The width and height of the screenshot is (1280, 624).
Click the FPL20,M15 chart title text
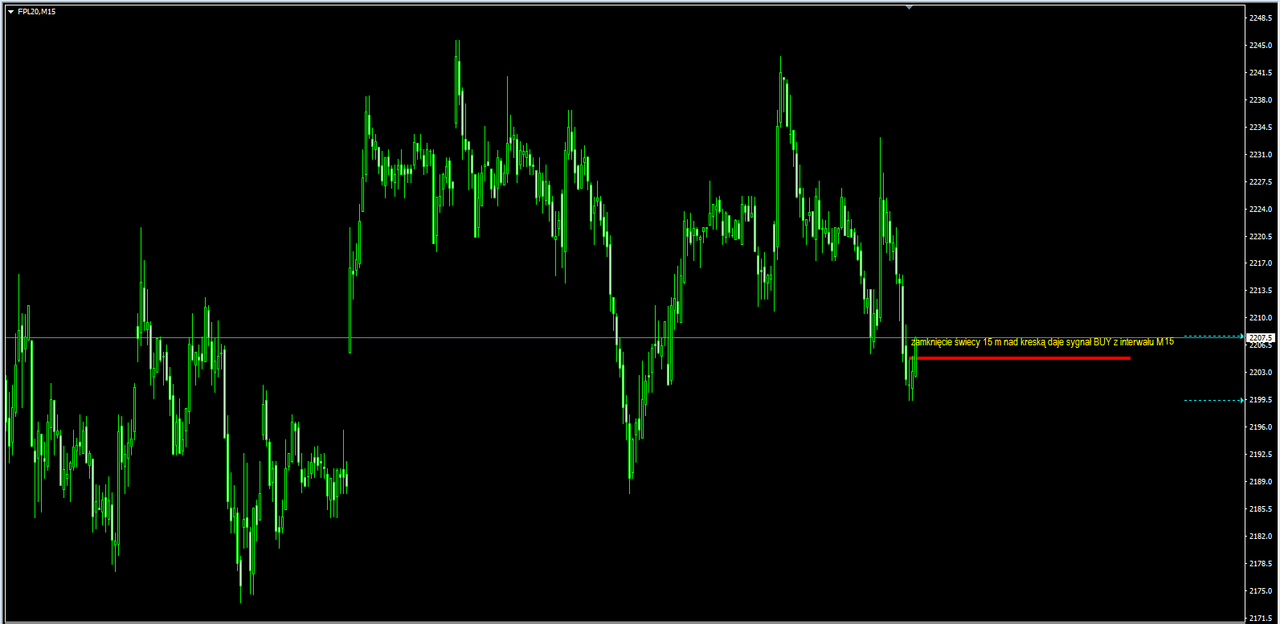[37, 11]
